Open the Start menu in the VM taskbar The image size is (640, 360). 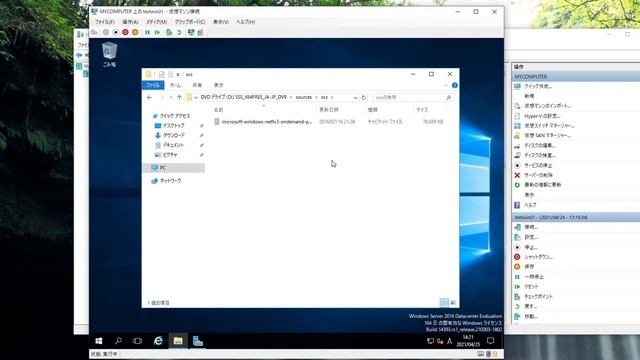click(x=99, y=341)
